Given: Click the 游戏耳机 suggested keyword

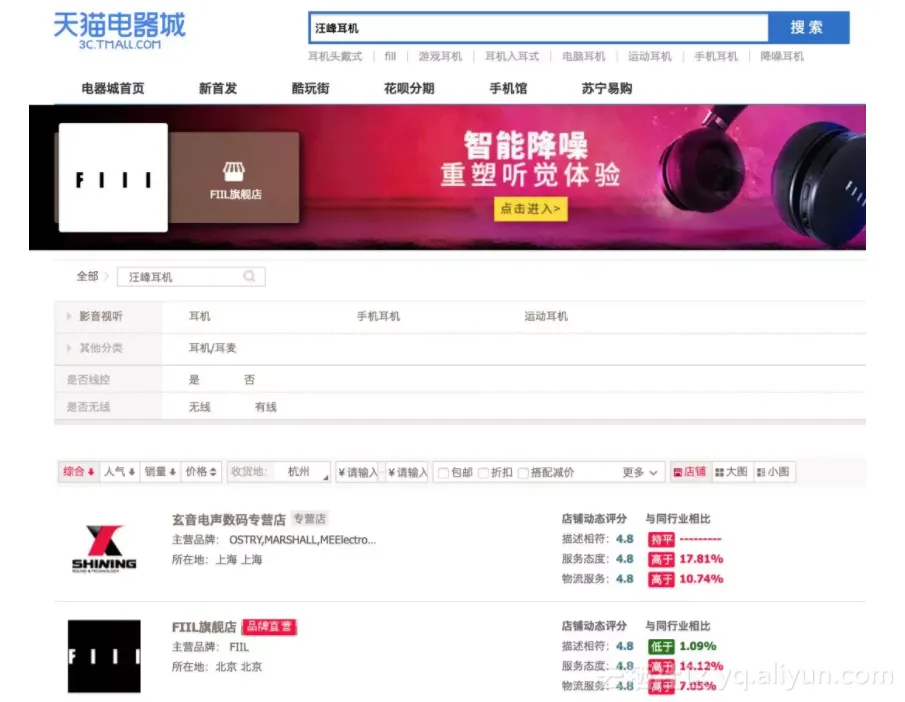Looking at the screenshot, I should coord(440,56).
